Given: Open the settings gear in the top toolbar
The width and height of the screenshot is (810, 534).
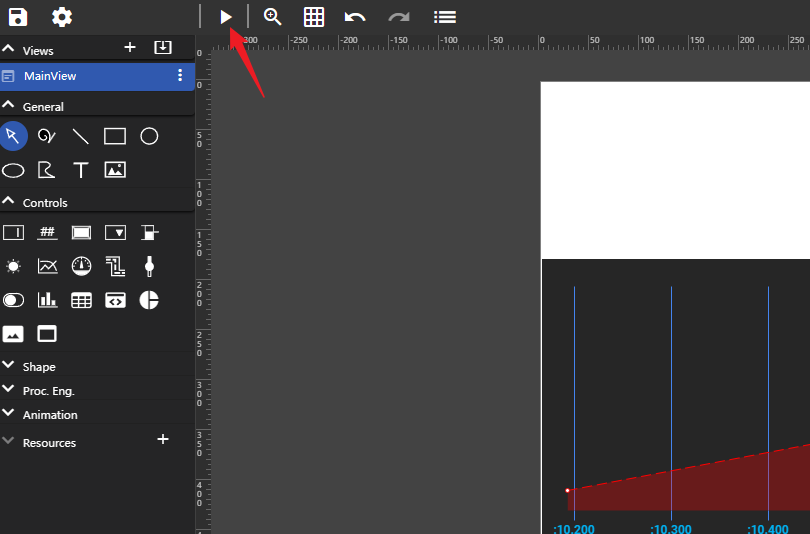Looking at the screenshot, I should pos(62,17).
